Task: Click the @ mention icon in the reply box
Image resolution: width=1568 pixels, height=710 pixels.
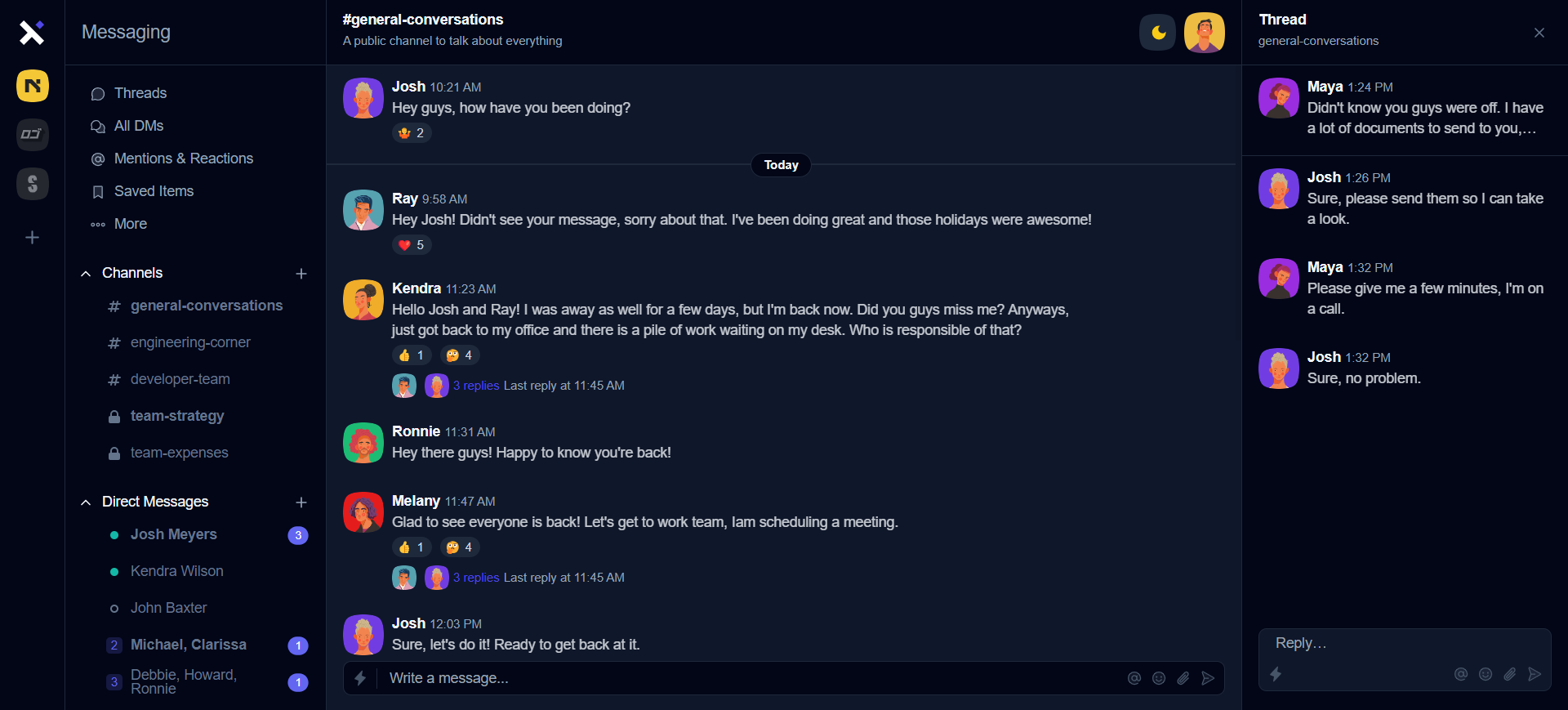Action: [1460, 675]
